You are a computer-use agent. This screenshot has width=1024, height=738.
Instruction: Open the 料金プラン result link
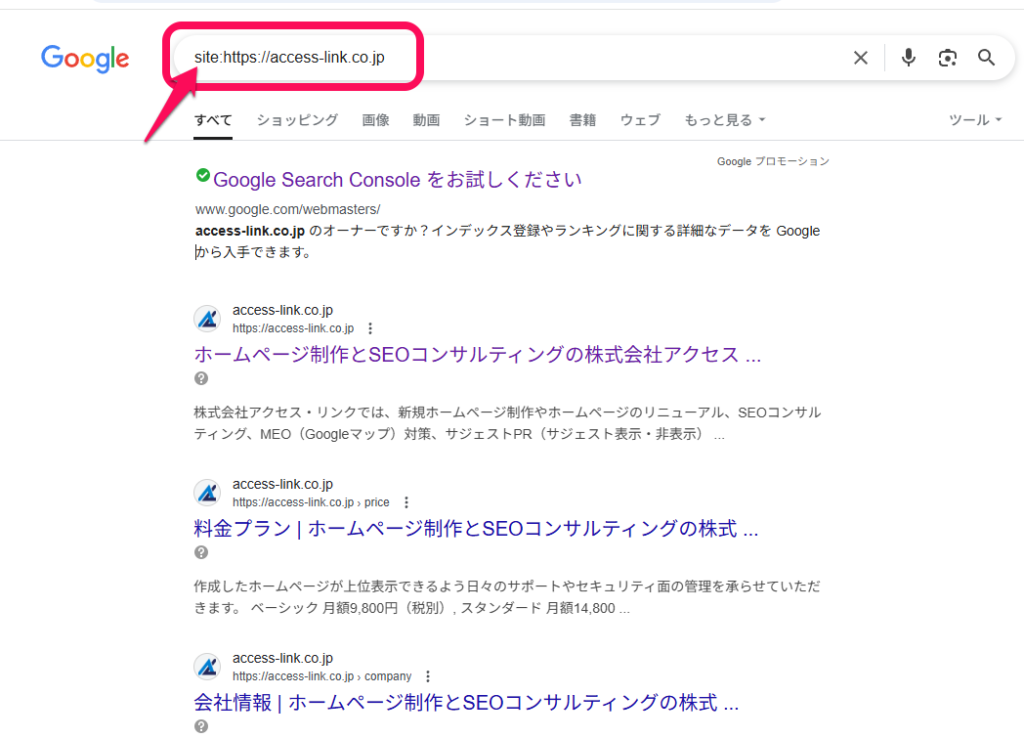coord(476,528)
